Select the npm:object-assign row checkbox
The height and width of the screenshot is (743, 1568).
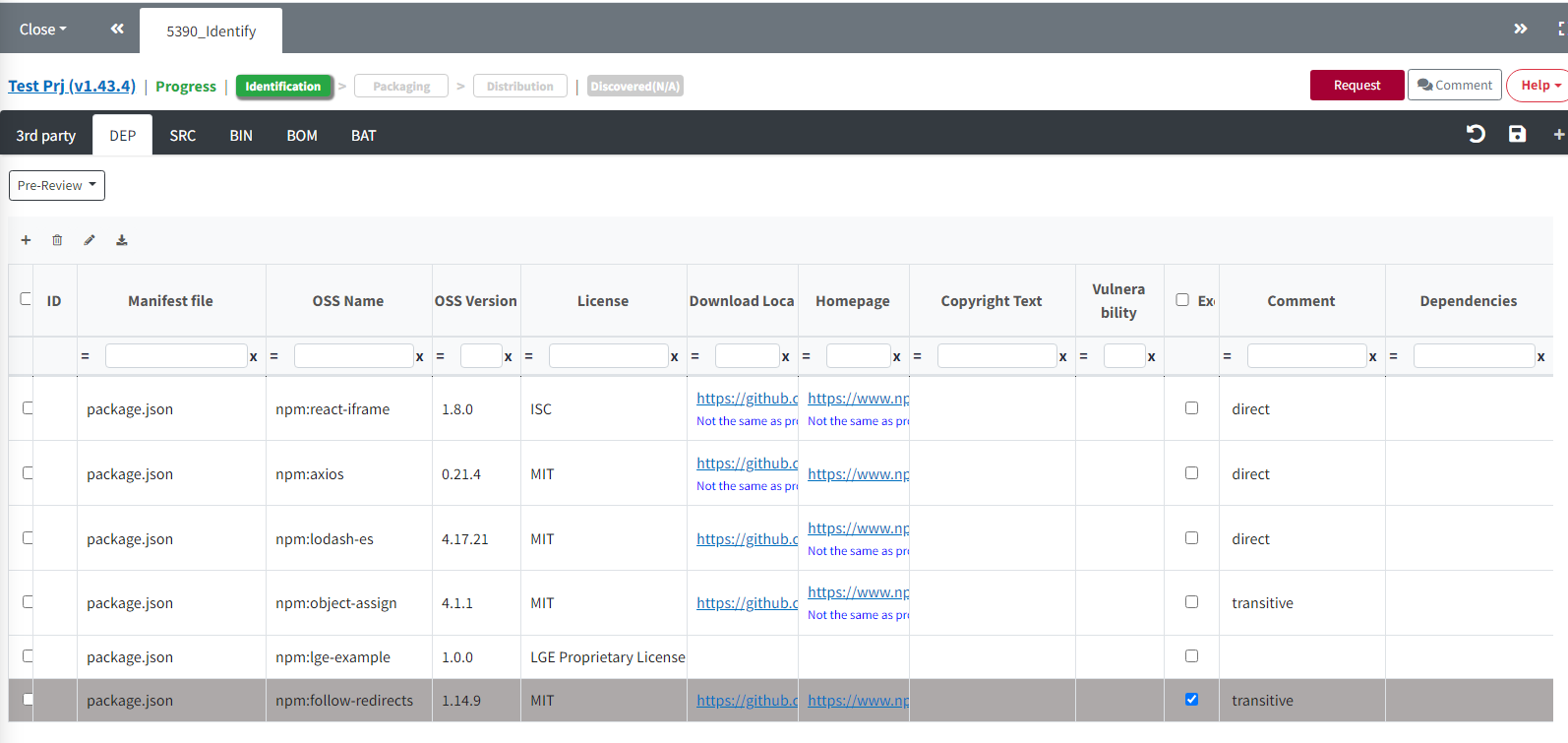[x=28, y=601]
